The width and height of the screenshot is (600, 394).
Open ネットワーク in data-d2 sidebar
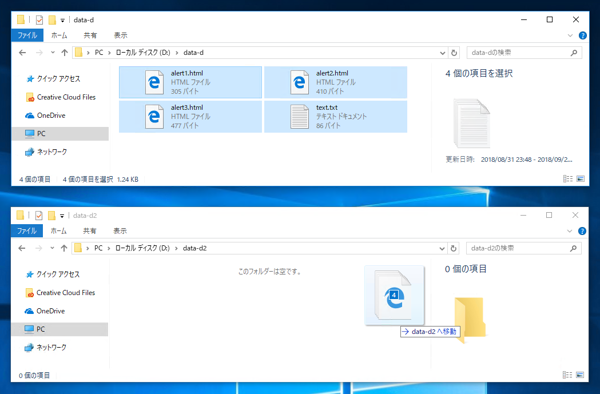pos(45,347)
